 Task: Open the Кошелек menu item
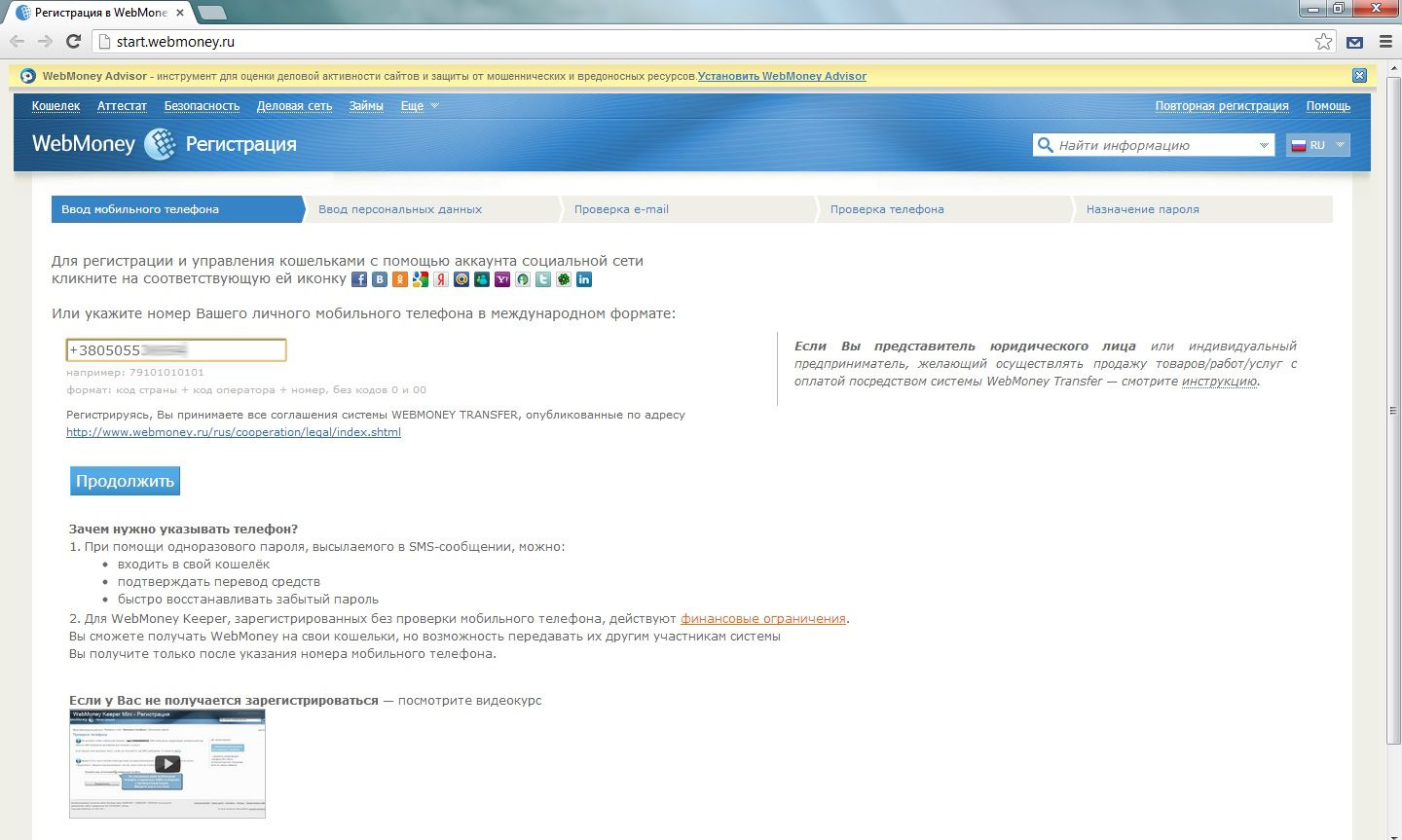pos(55,106)
